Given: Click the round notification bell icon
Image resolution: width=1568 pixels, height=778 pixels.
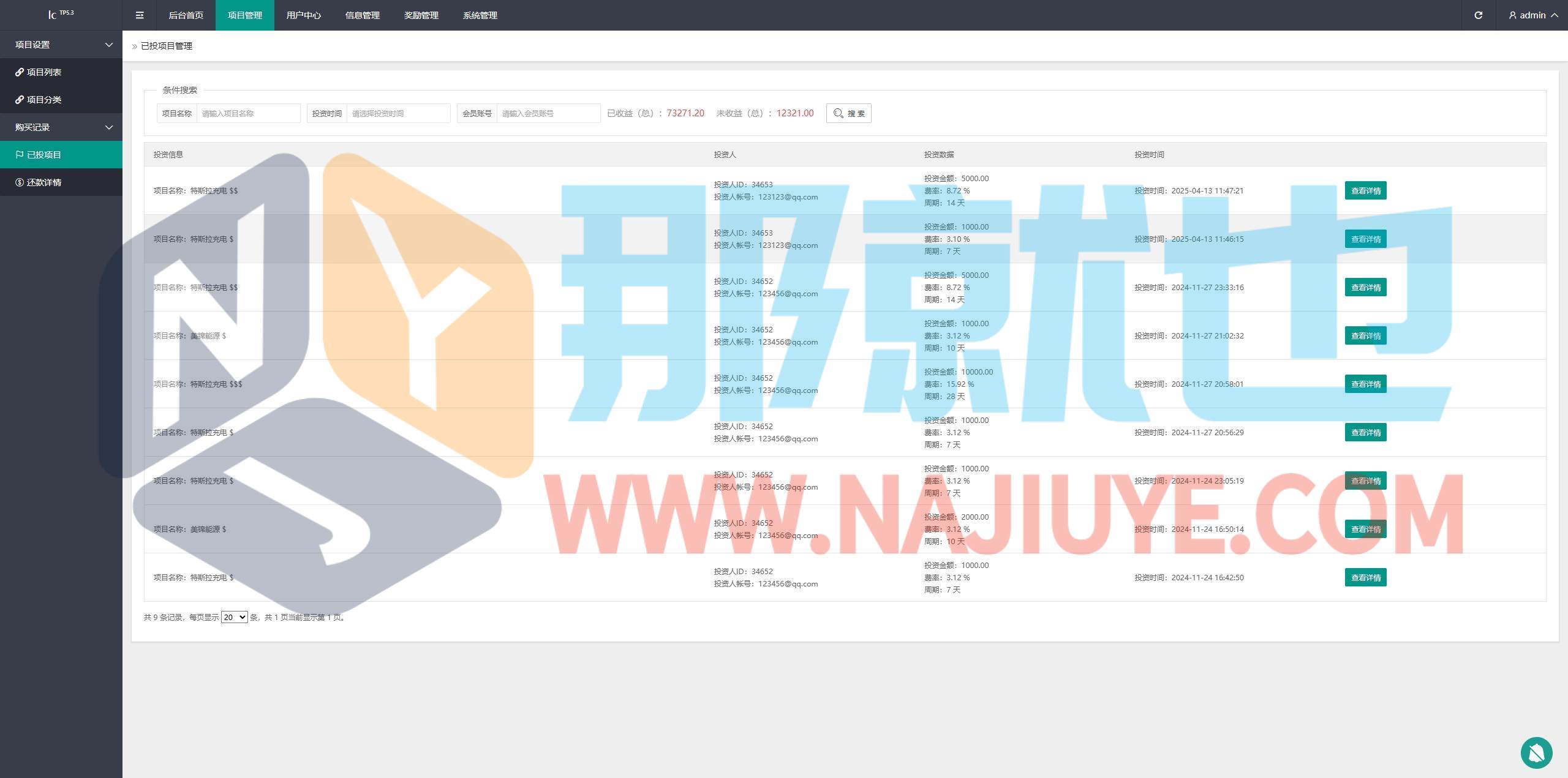Looking at the screenshot, I should (1536, 752).
